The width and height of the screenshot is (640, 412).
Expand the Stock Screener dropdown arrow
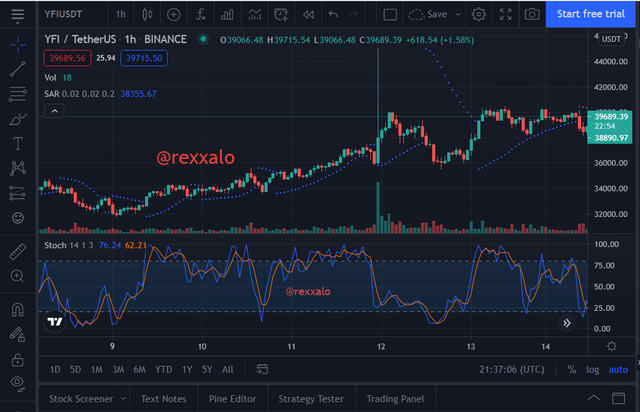coord(123,399)
